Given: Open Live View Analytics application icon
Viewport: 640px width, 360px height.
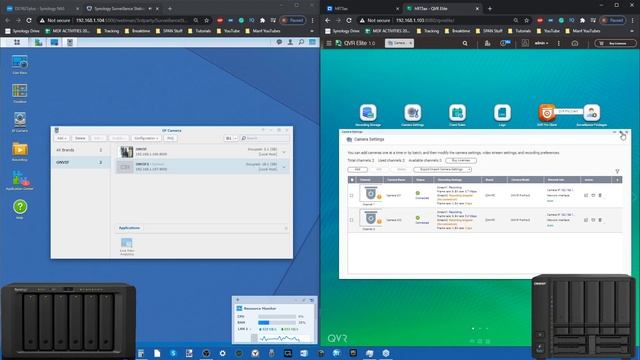Looking at the screenshot, I should click(127, 247).
